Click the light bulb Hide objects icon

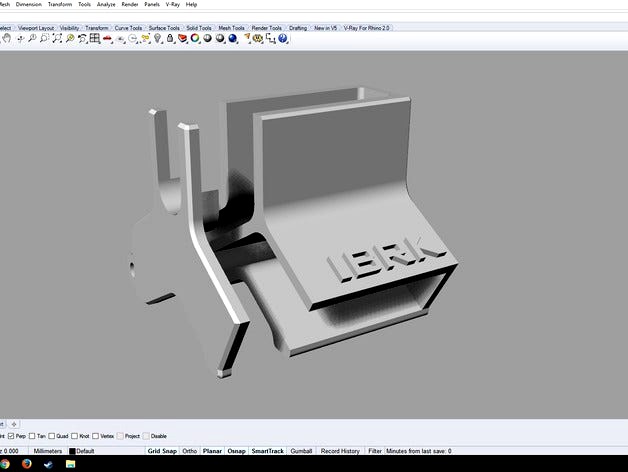coord(158,38)
